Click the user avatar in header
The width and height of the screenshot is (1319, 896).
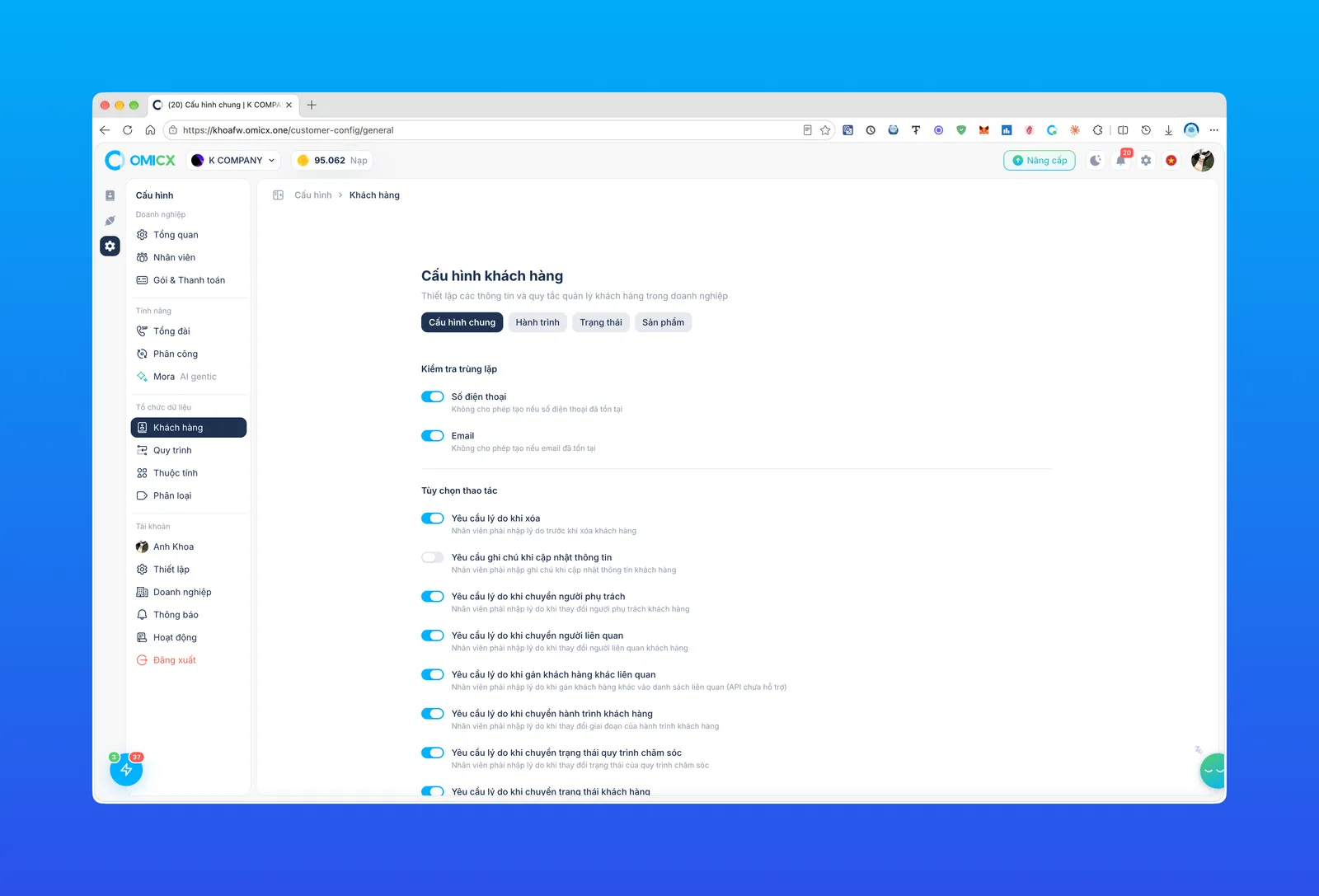pos(1202,161)
